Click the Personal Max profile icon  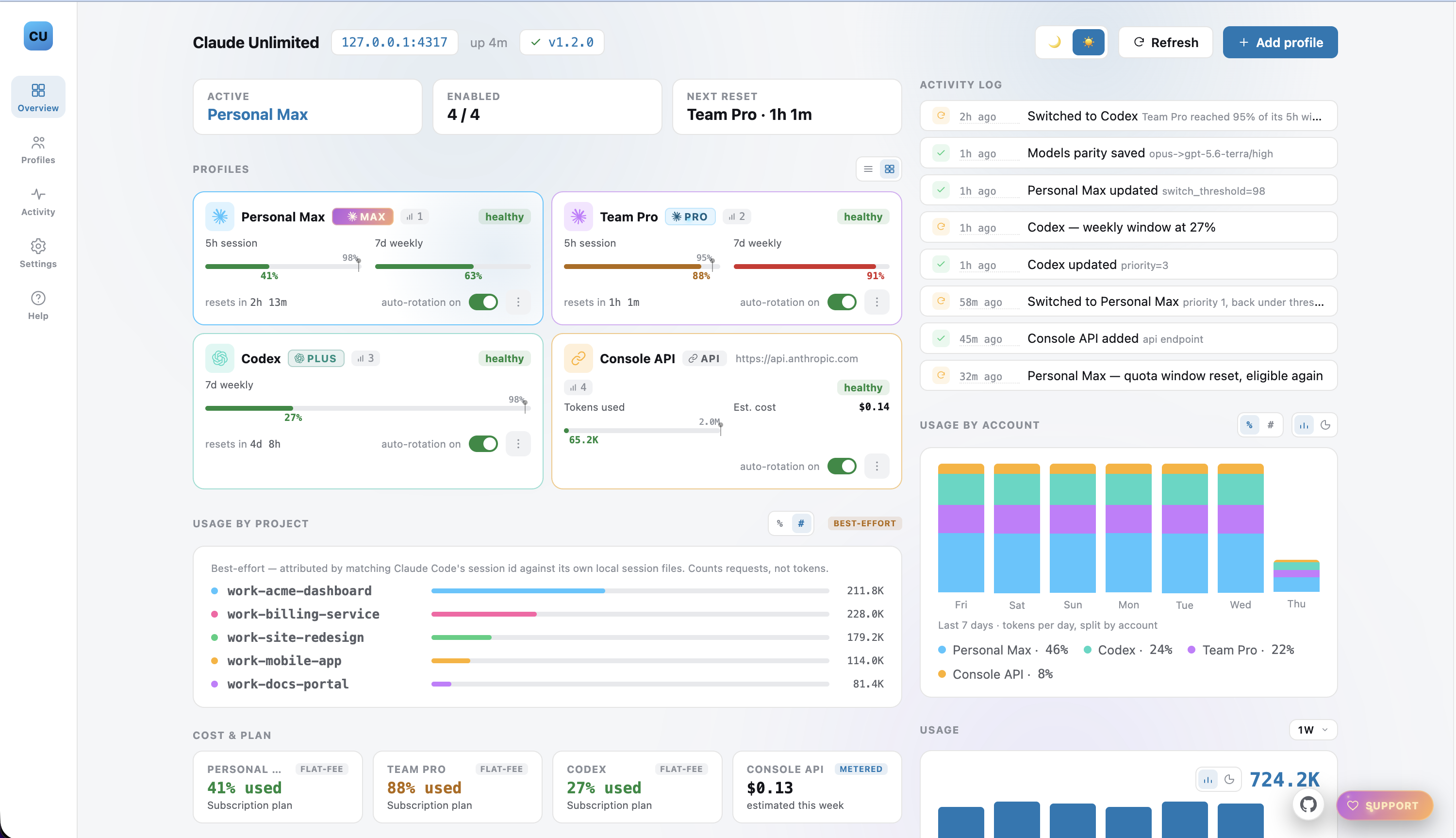pyautogui.click(x=220, y=217)
